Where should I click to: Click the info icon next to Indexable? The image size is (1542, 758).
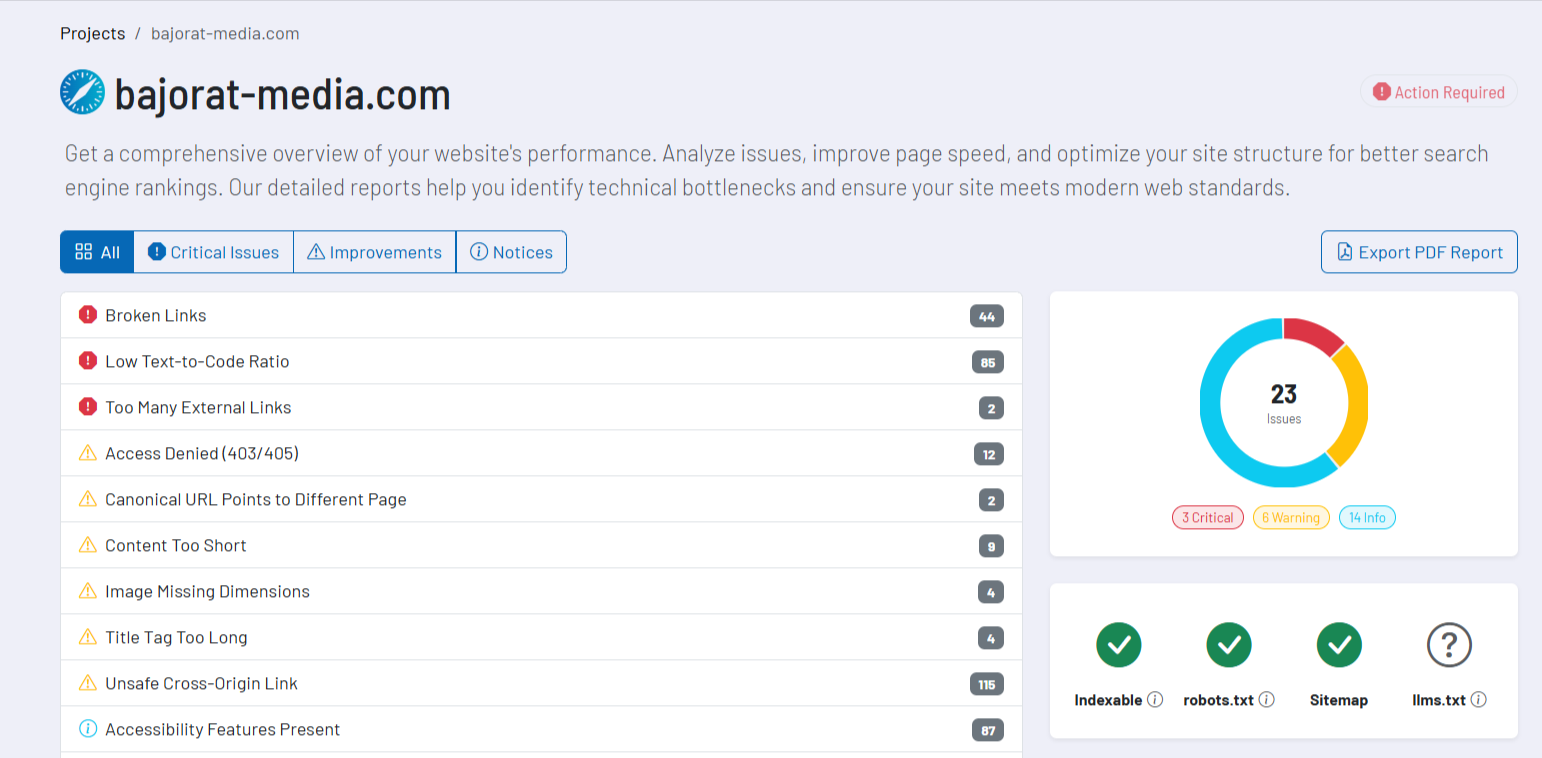pos(1155,700)
